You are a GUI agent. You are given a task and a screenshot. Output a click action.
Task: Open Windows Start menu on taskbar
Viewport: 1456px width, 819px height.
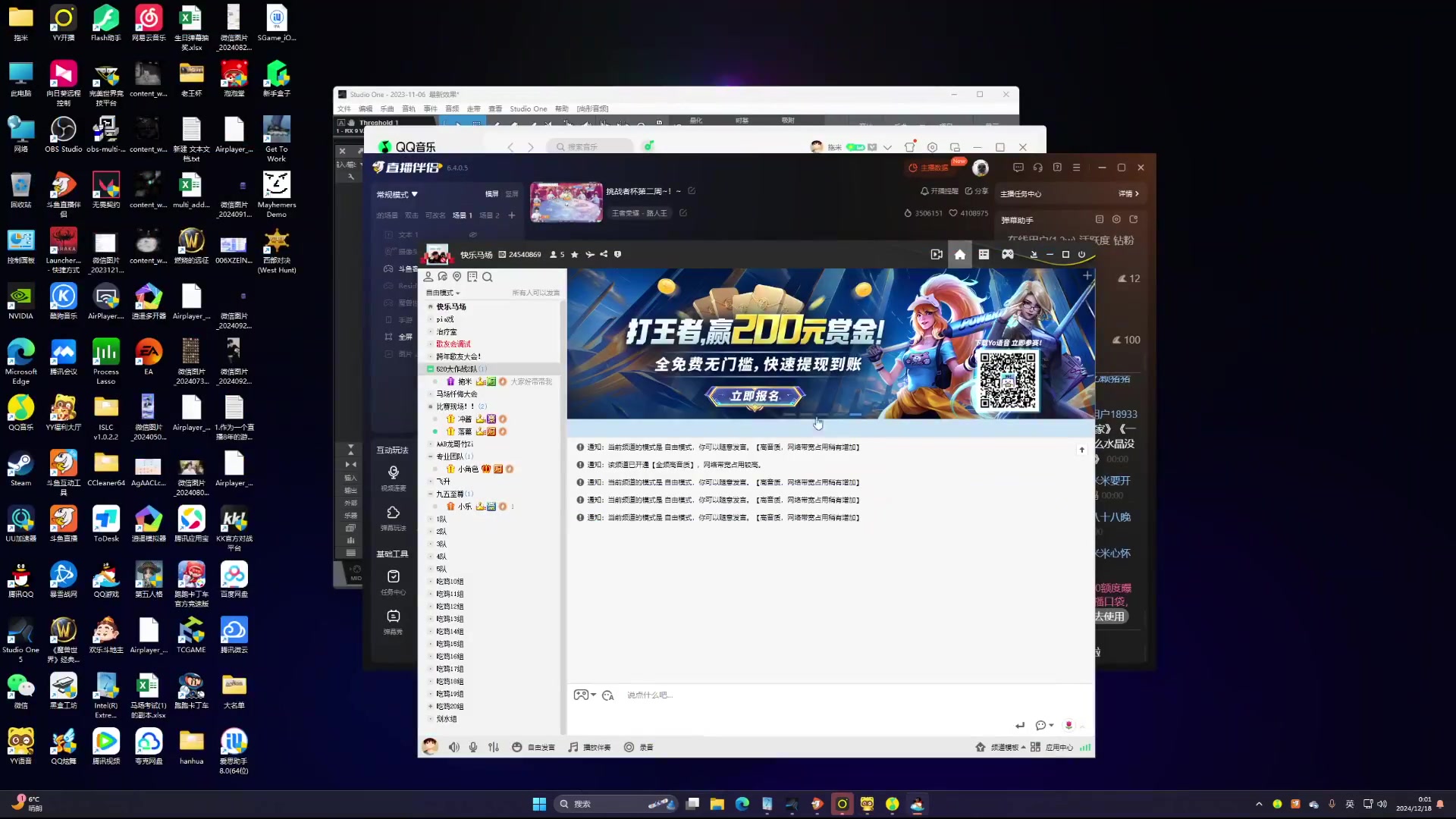539,804
